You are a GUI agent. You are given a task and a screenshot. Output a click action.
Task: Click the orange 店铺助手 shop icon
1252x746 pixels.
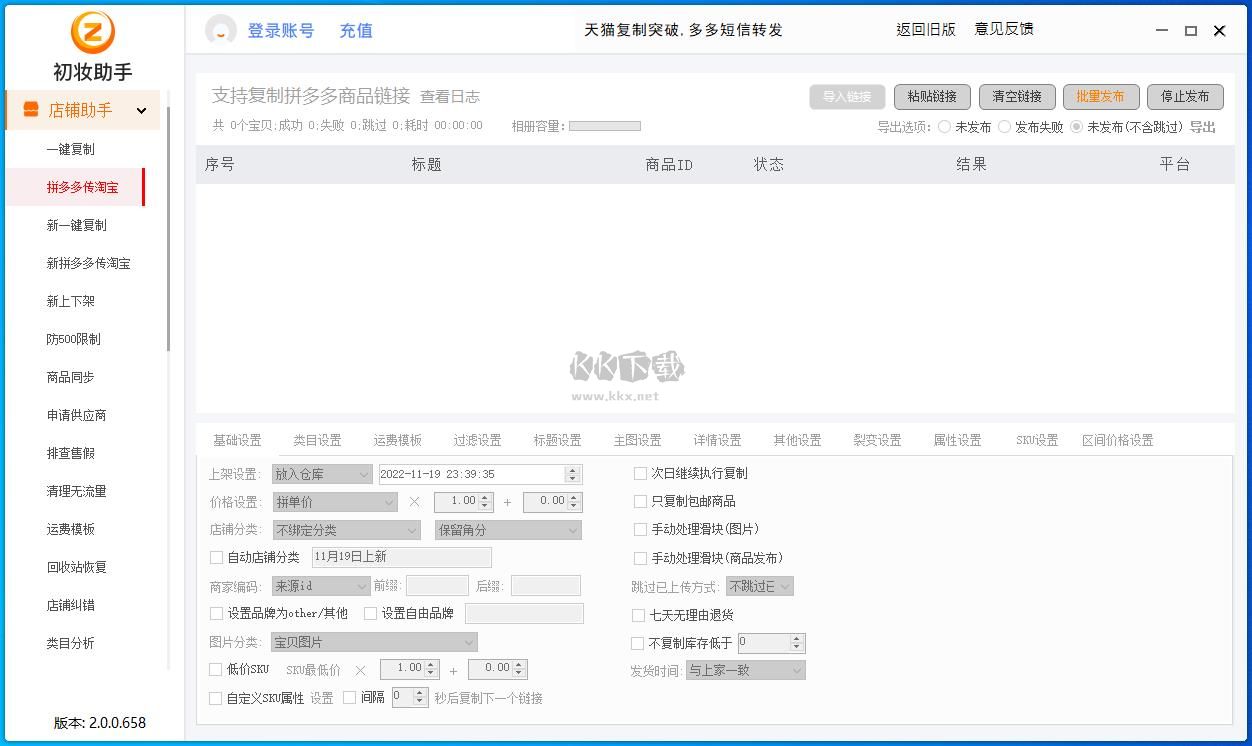tap(31, 110)
